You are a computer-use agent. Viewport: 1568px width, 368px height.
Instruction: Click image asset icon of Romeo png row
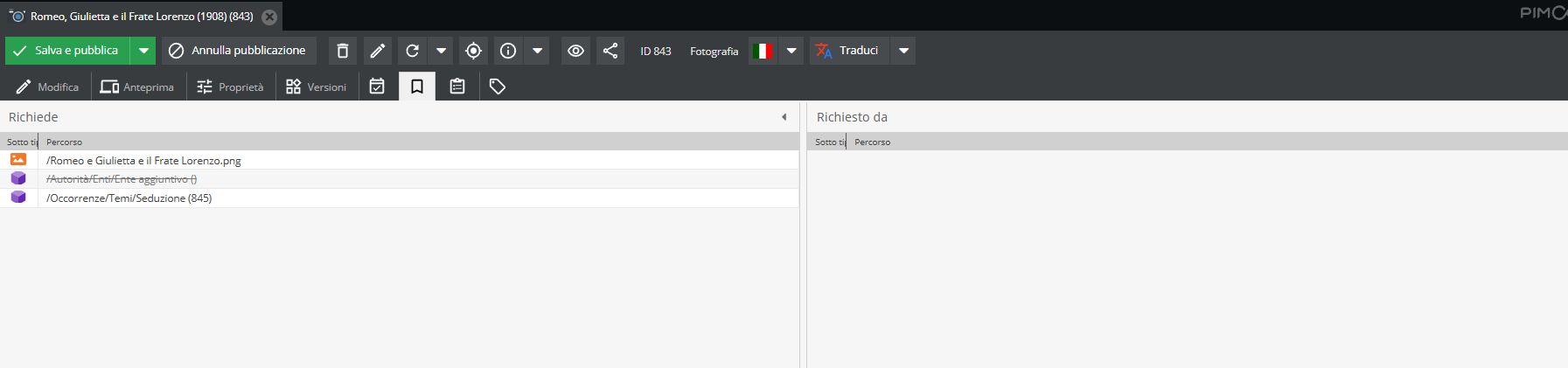[18, 159]
